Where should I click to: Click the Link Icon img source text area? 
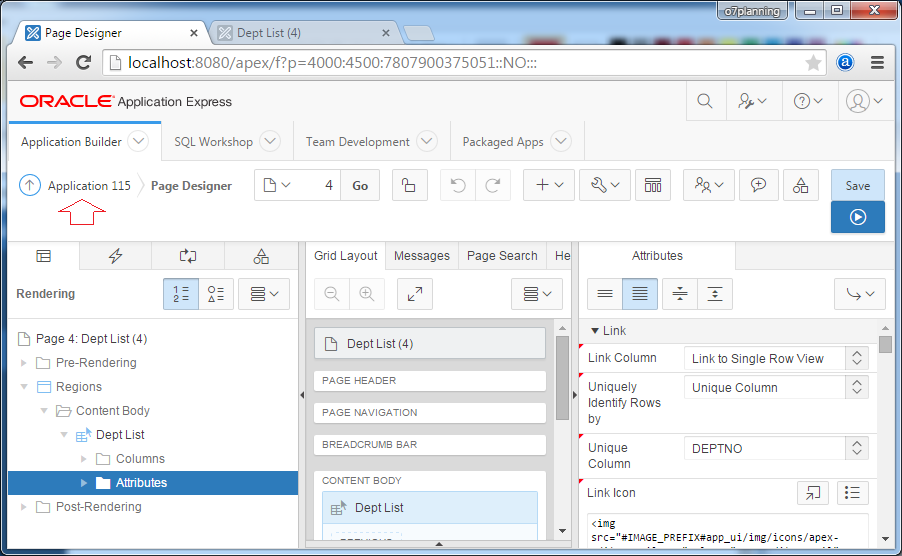(x=728, y=530)
